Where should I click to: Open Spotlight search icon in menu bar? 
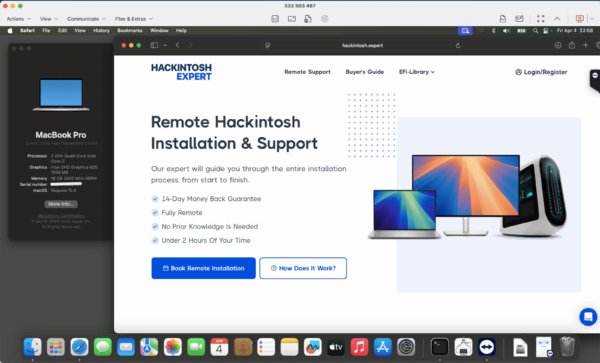pyautogui.click(x=535, y=31)
